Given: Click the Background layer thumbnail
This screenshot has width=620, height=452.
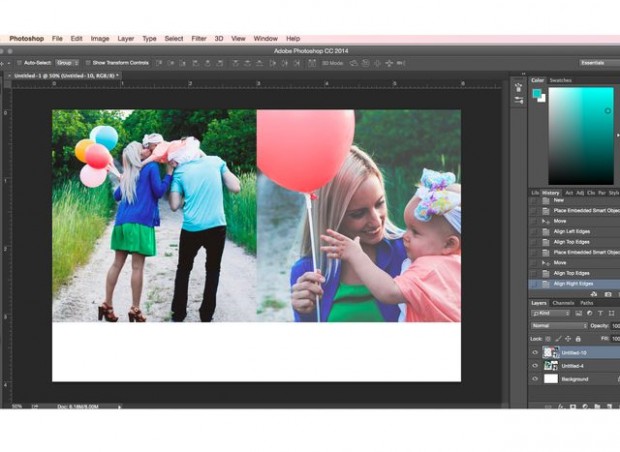Looking at the screenshot, I should 551,379.
